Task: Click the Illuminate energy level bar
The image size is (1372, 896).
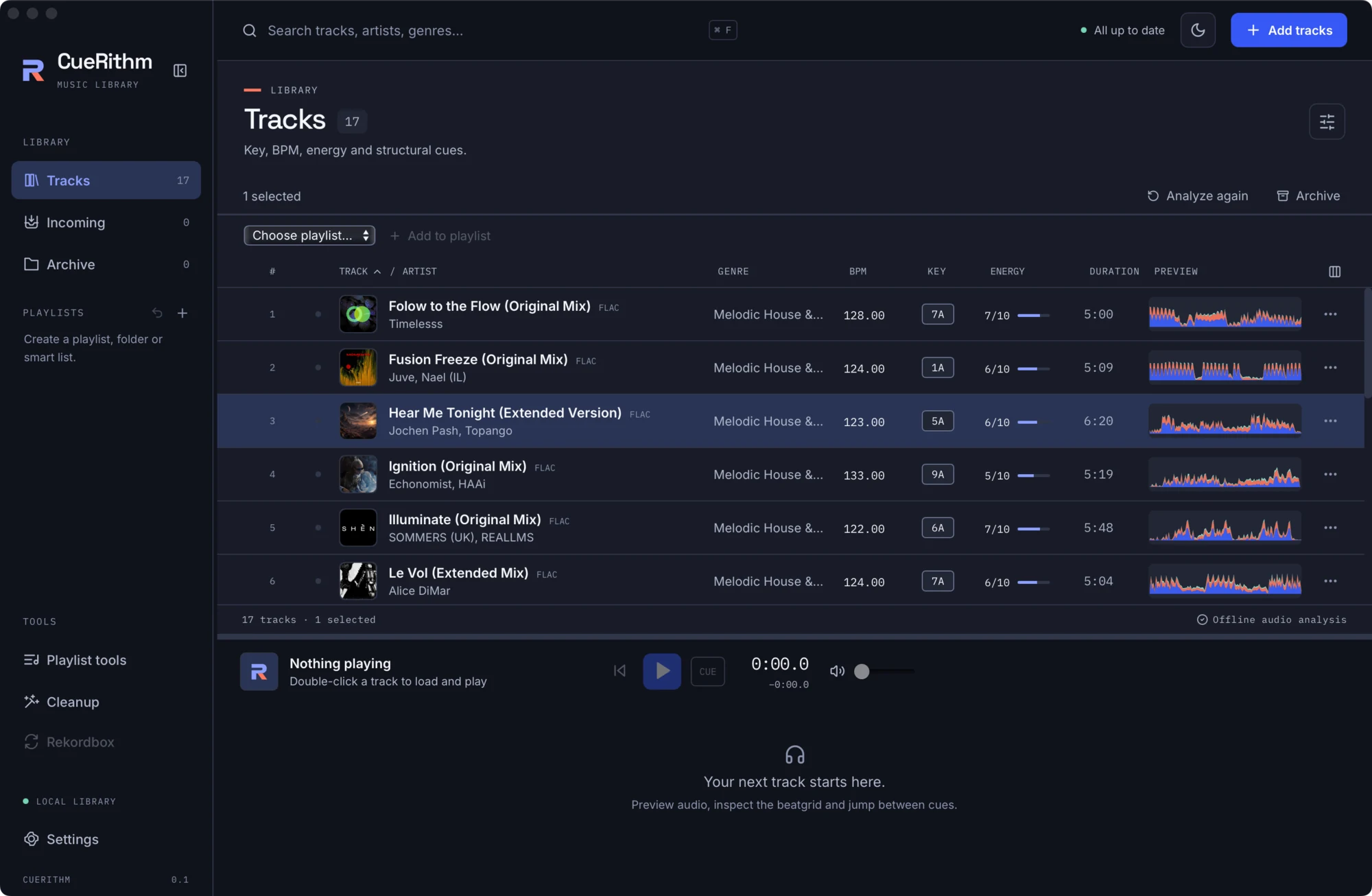Action: point(1033,529)
